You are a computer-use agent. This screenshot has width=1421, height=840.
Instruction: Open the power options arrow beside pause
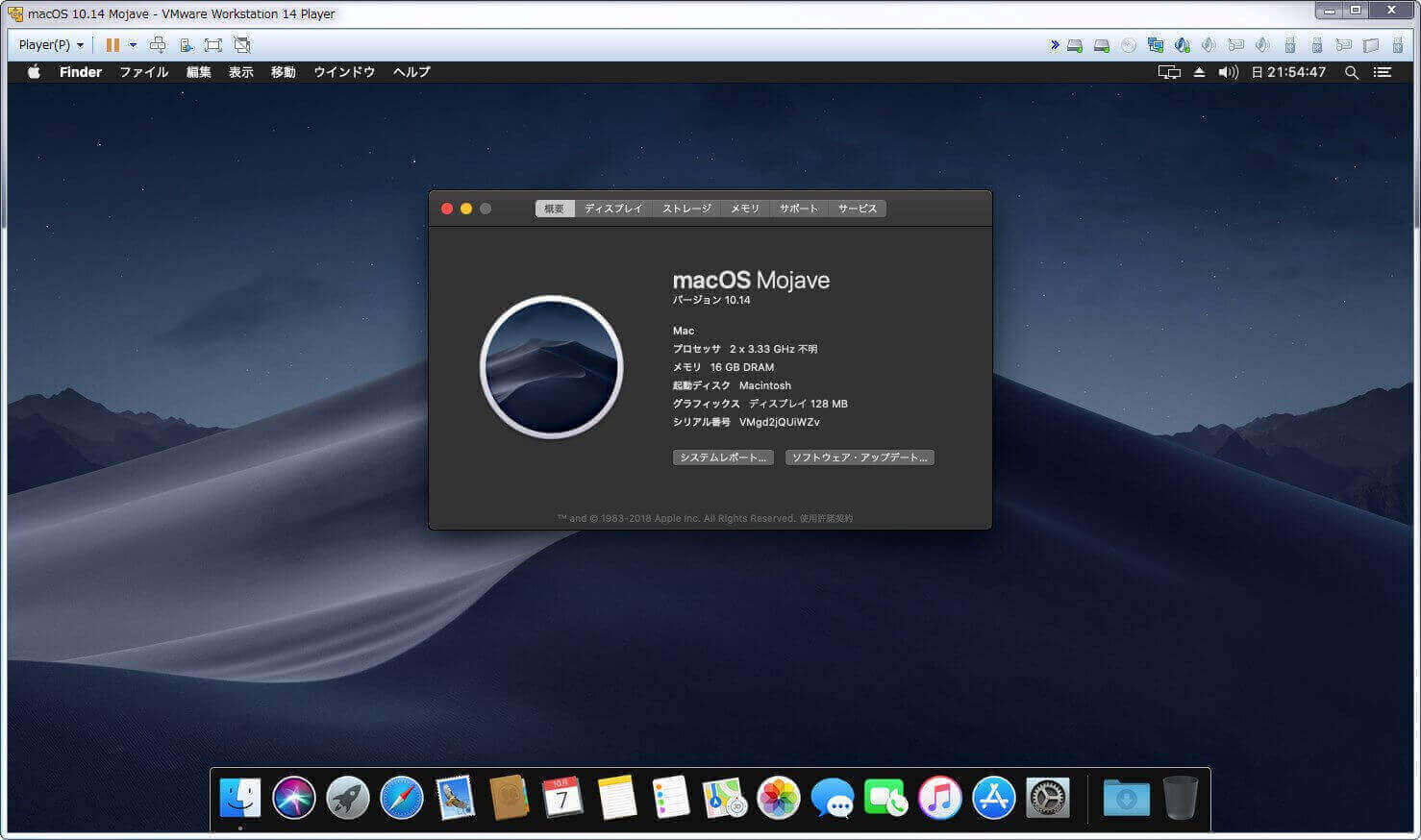[133, 45]
